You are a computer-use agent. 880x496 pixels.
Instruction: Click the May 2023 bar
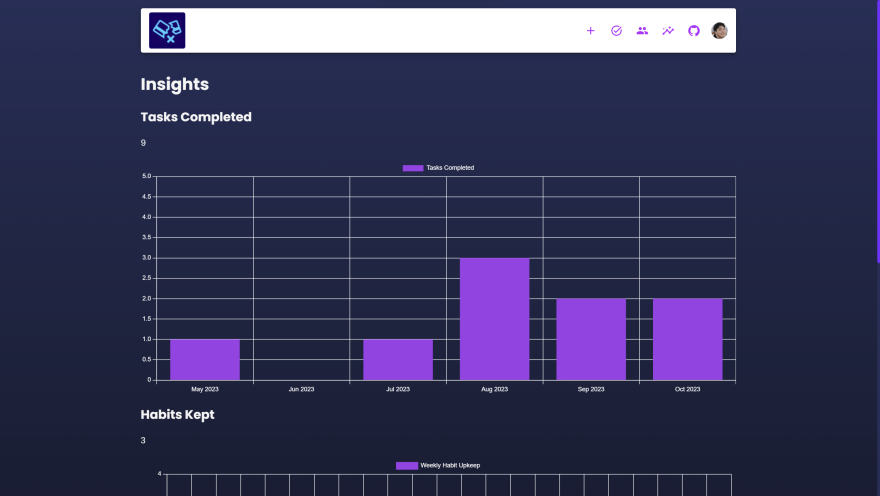point(205,360)
